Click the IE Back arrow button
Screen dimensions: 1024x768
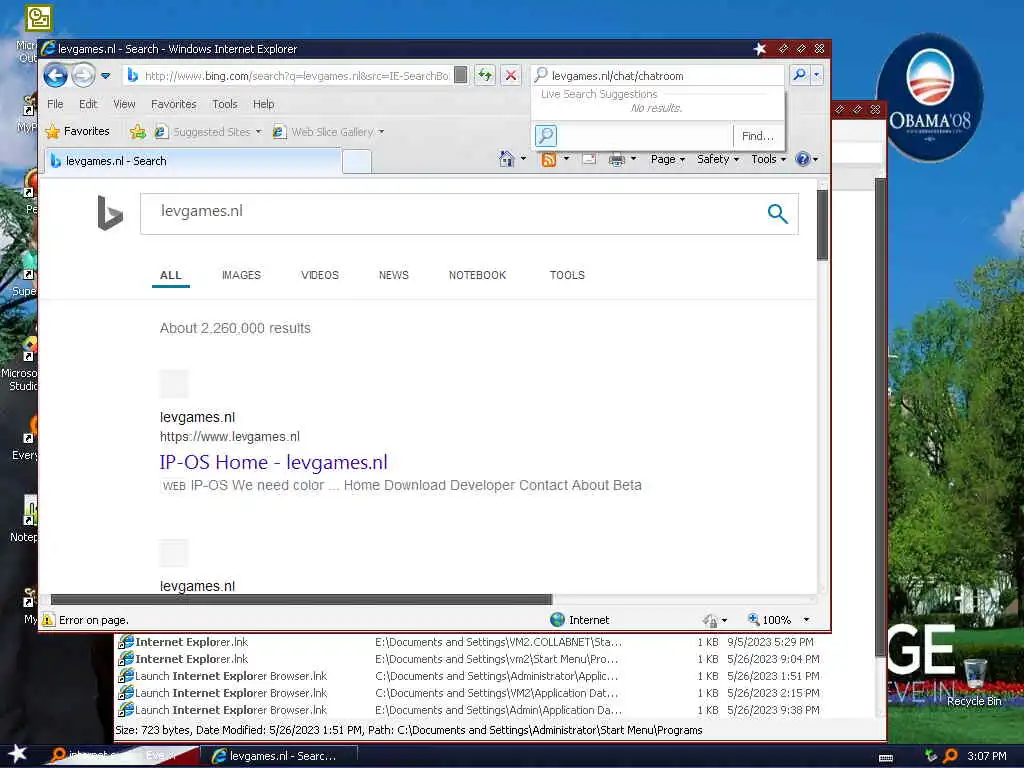tap(56, 76)
